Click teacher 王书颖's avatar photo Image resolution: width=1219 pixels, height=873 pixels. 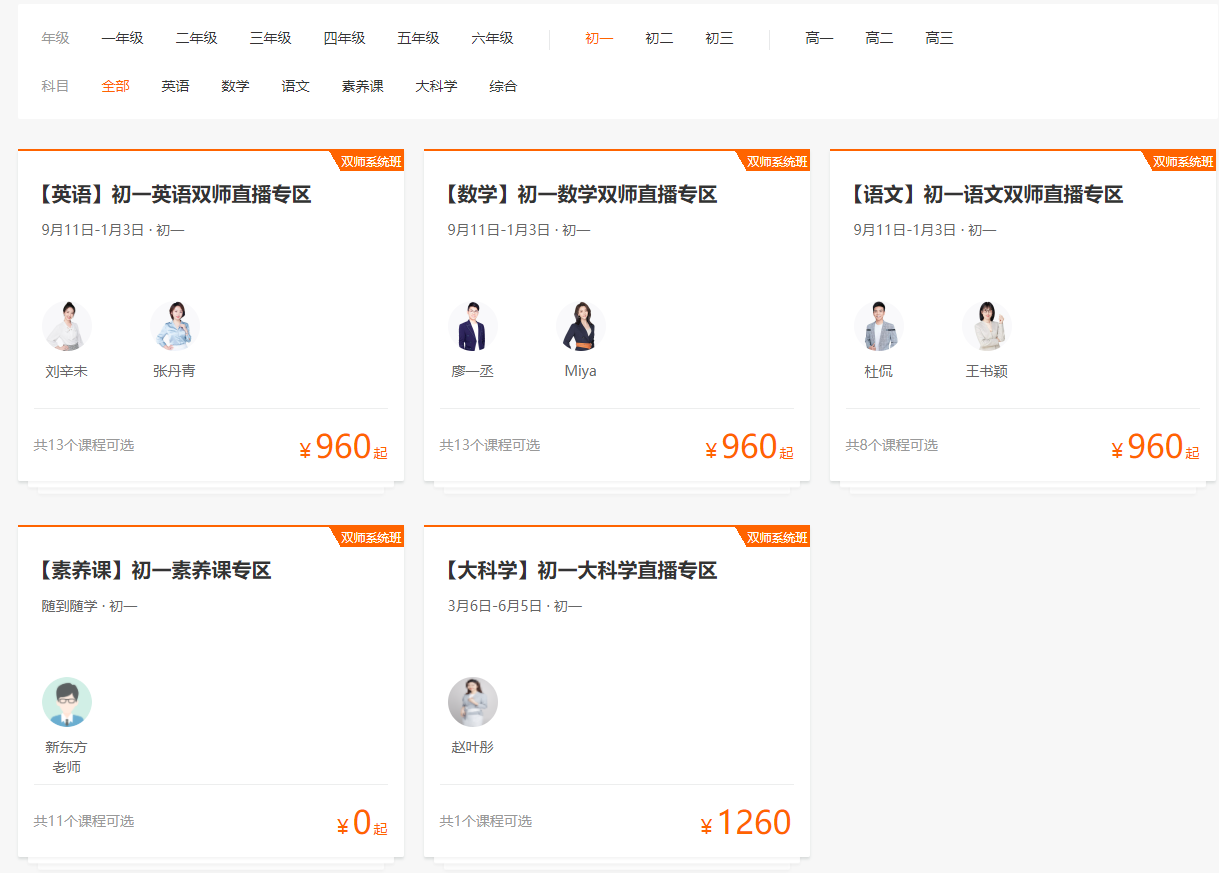click(987, 326)
